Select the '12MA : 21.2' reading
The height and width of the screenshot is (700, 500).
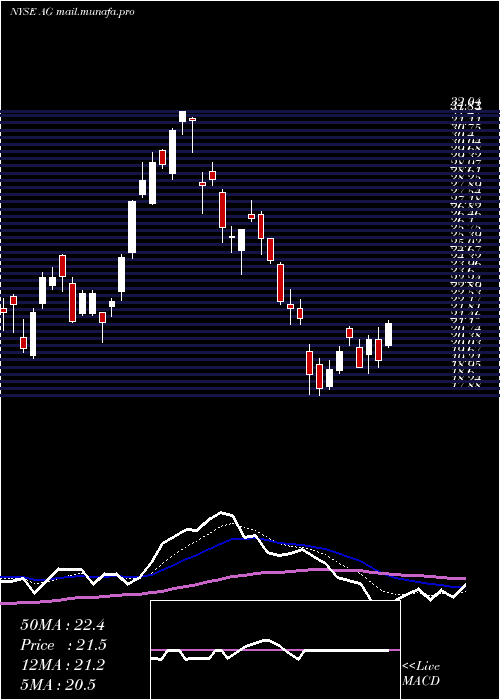pos(62,665)
